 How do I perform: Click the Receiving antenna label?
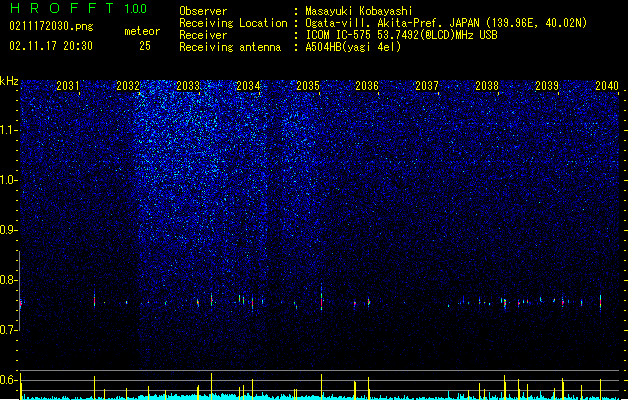(x=230, y=47)
